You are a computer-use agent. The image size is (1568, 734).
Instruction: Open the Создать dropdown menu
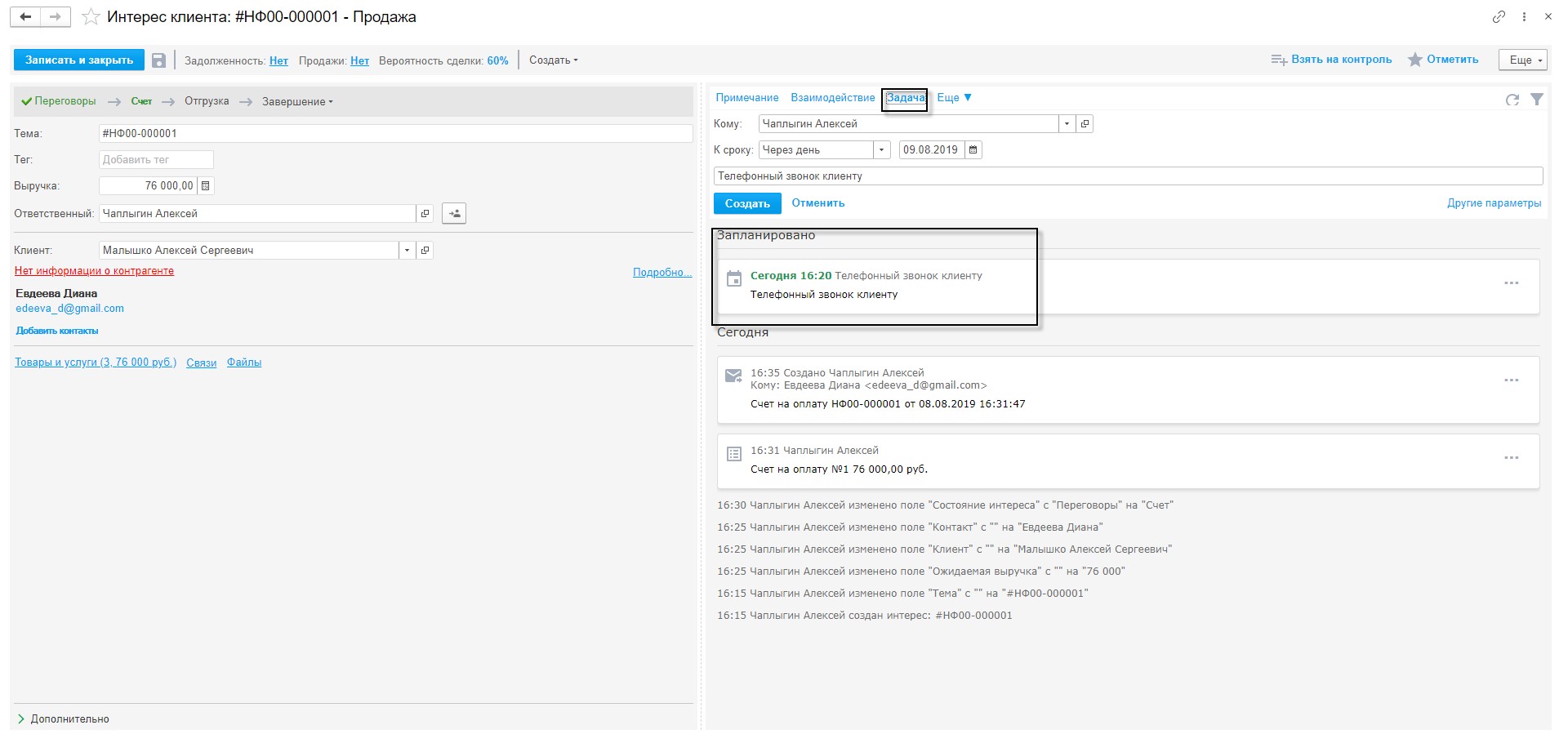pos(553,60)
